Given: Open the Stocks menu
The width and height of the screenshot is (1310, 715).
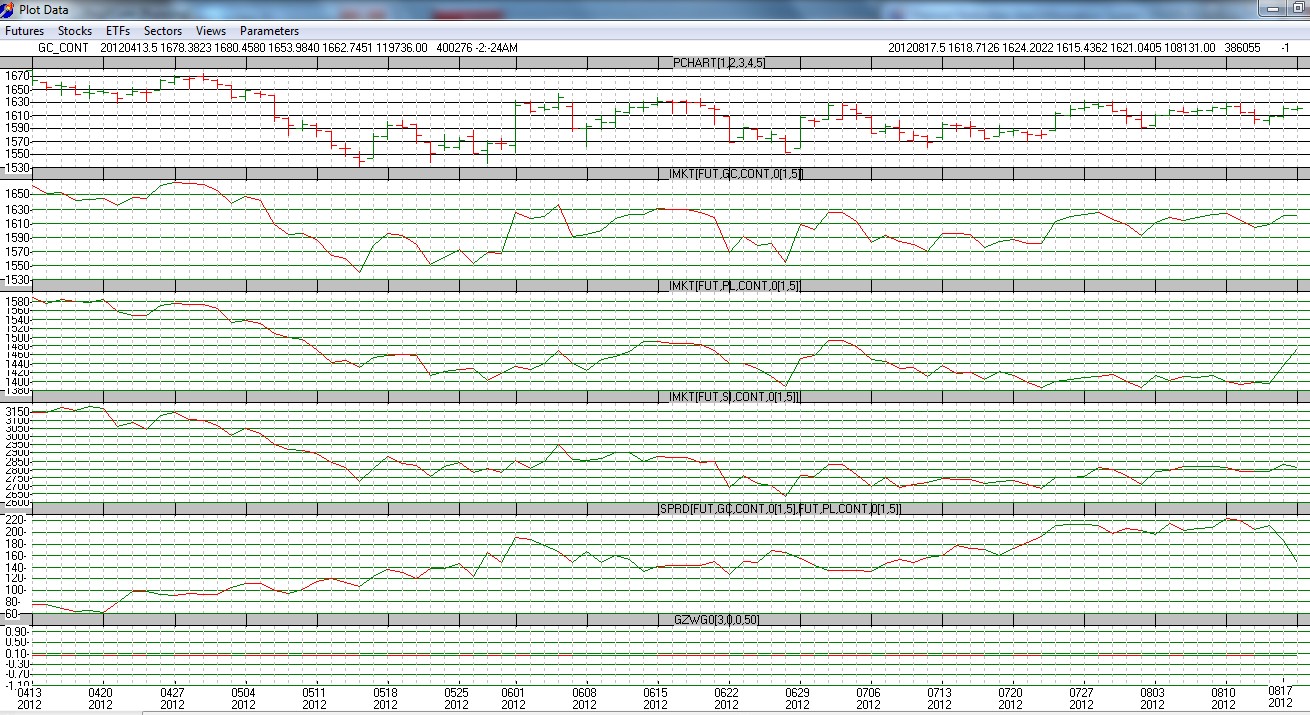Looking at the screenshot, I should click(x=75, y=31).
